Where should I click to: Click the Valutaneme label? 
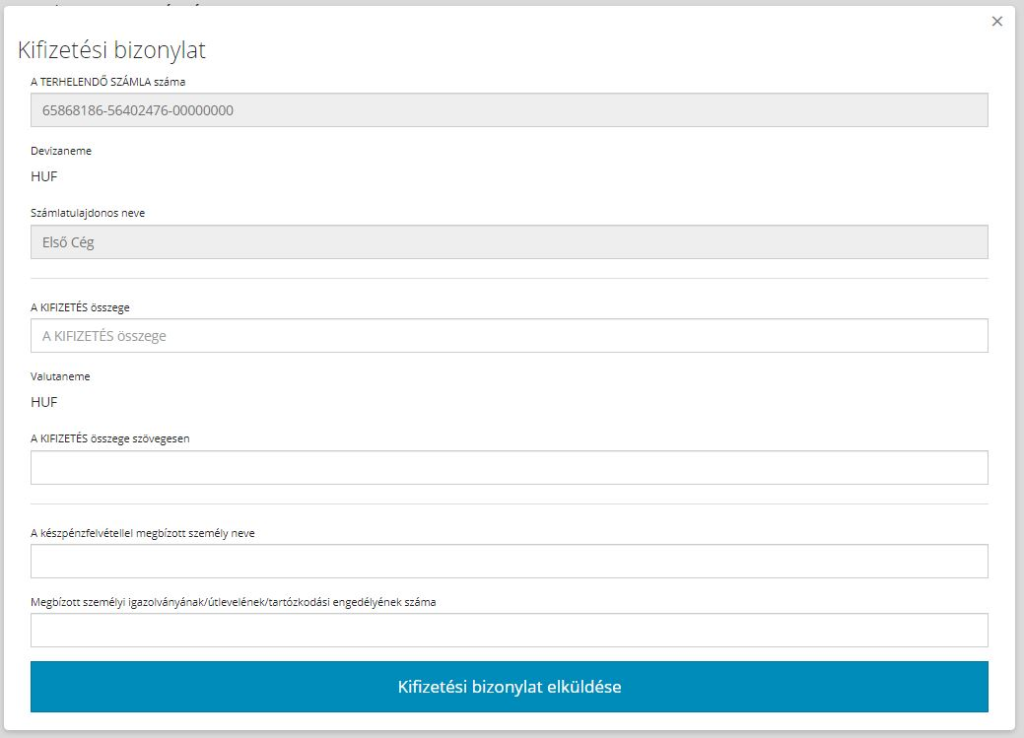point(61,377)
